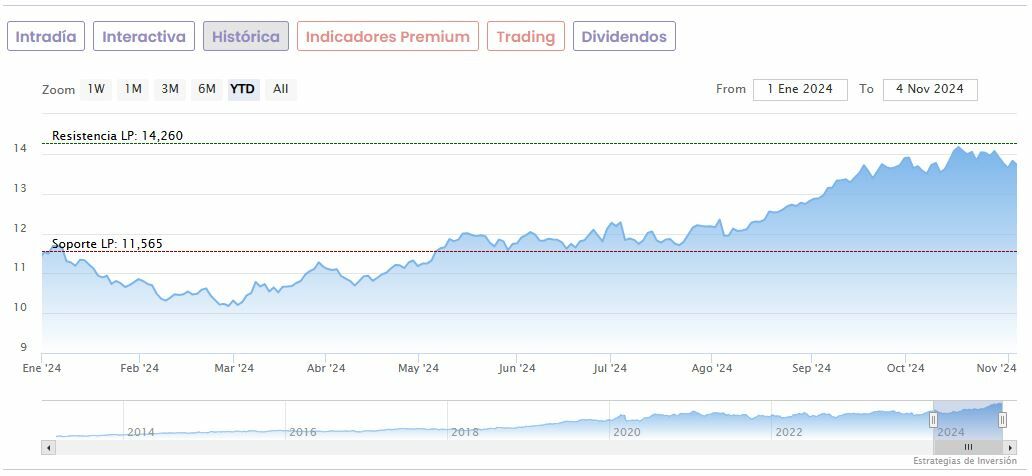1032x476 pixels.
Task: Open Indicadores Premium tab
Action: pos(388,37)
